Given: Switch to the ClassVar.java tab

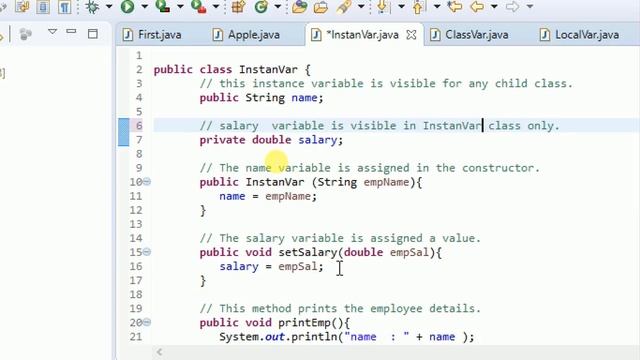Looking at the screenshot, I should [x=469, y=35].
